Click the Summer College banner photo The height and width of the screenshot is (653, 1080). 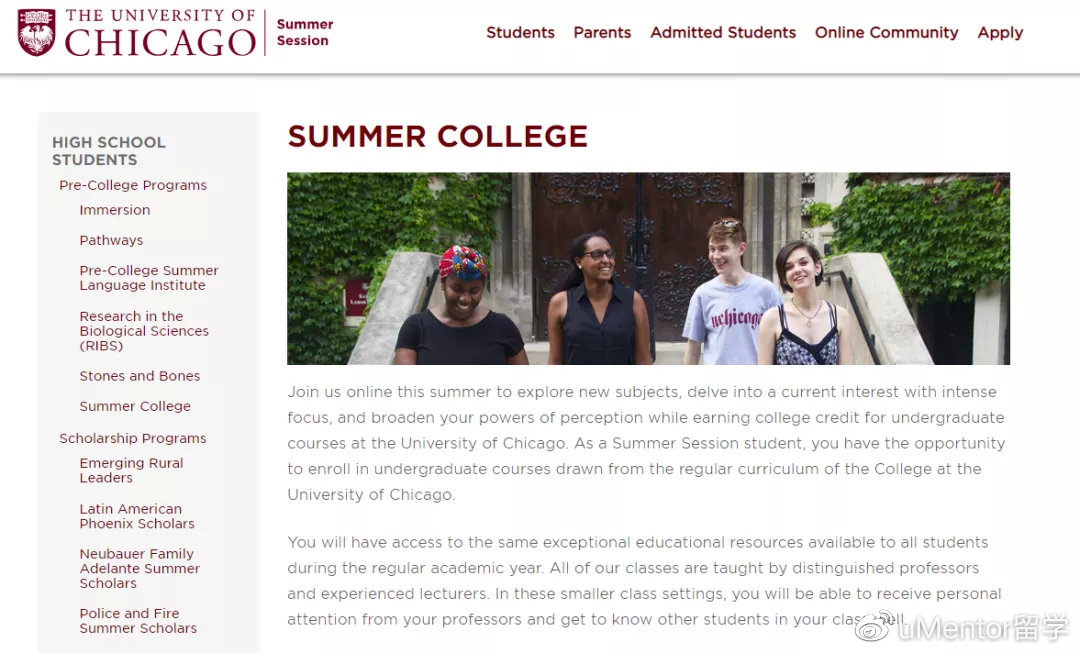coord(648,269)
